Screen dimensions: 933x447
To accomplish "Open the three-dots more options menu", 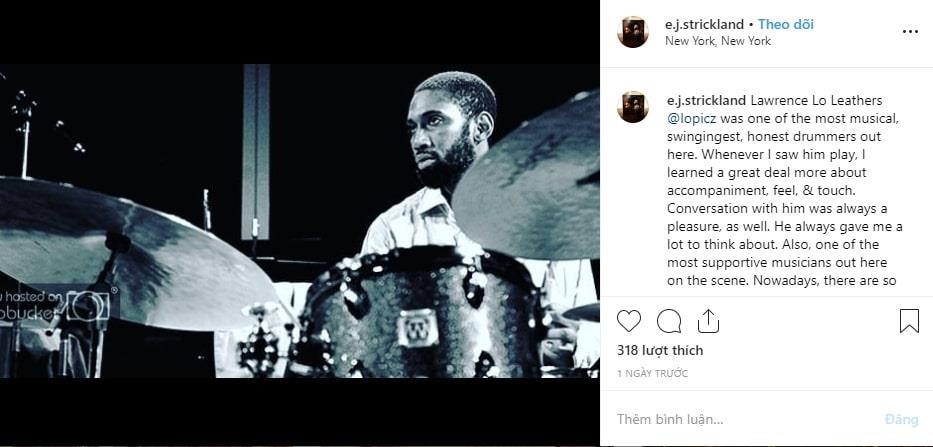I will coord(910,32).
